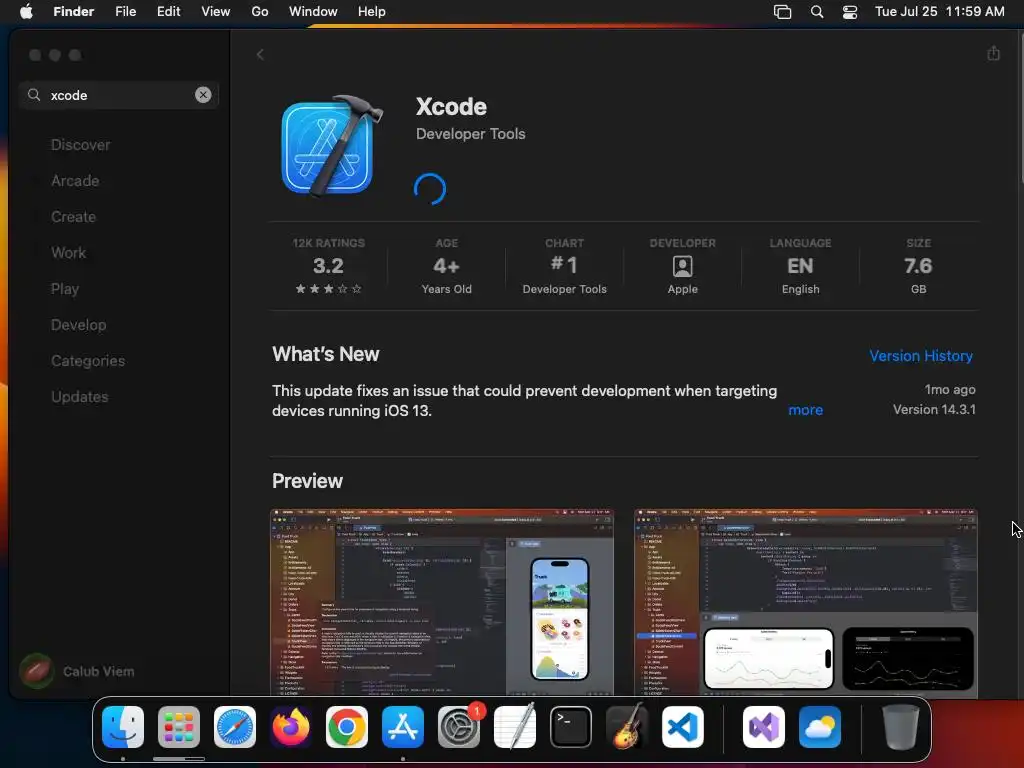Open Visual Studio purple icon in dock

[764, 727]
